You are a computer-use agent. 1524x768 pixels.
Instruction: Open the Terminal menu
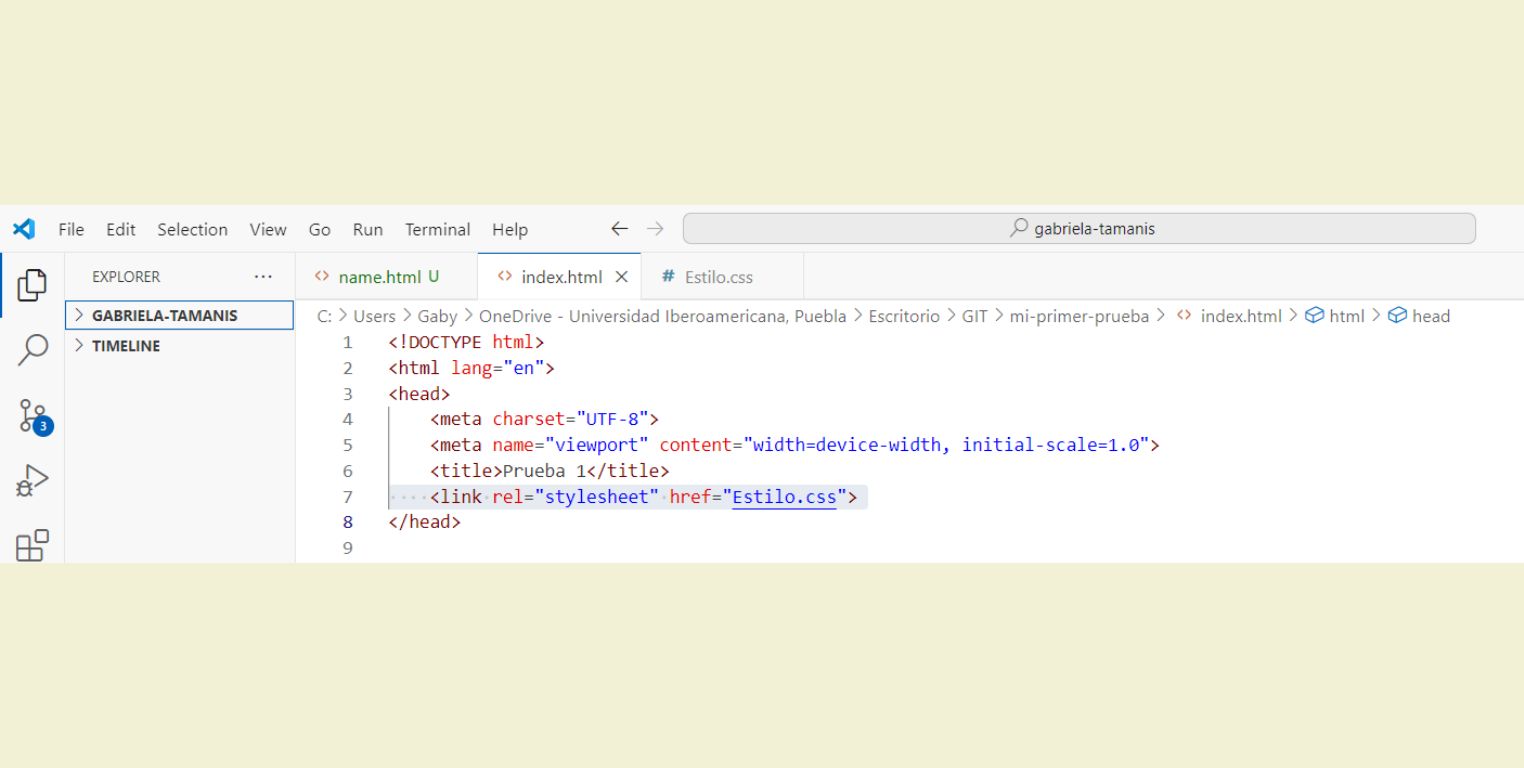[438, 229]
